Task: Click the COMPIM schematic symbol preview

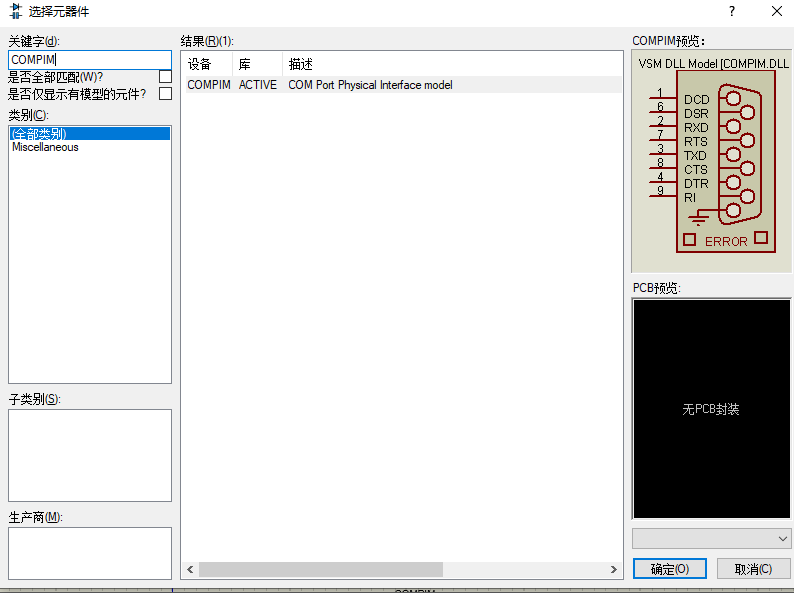Action: 711,162
